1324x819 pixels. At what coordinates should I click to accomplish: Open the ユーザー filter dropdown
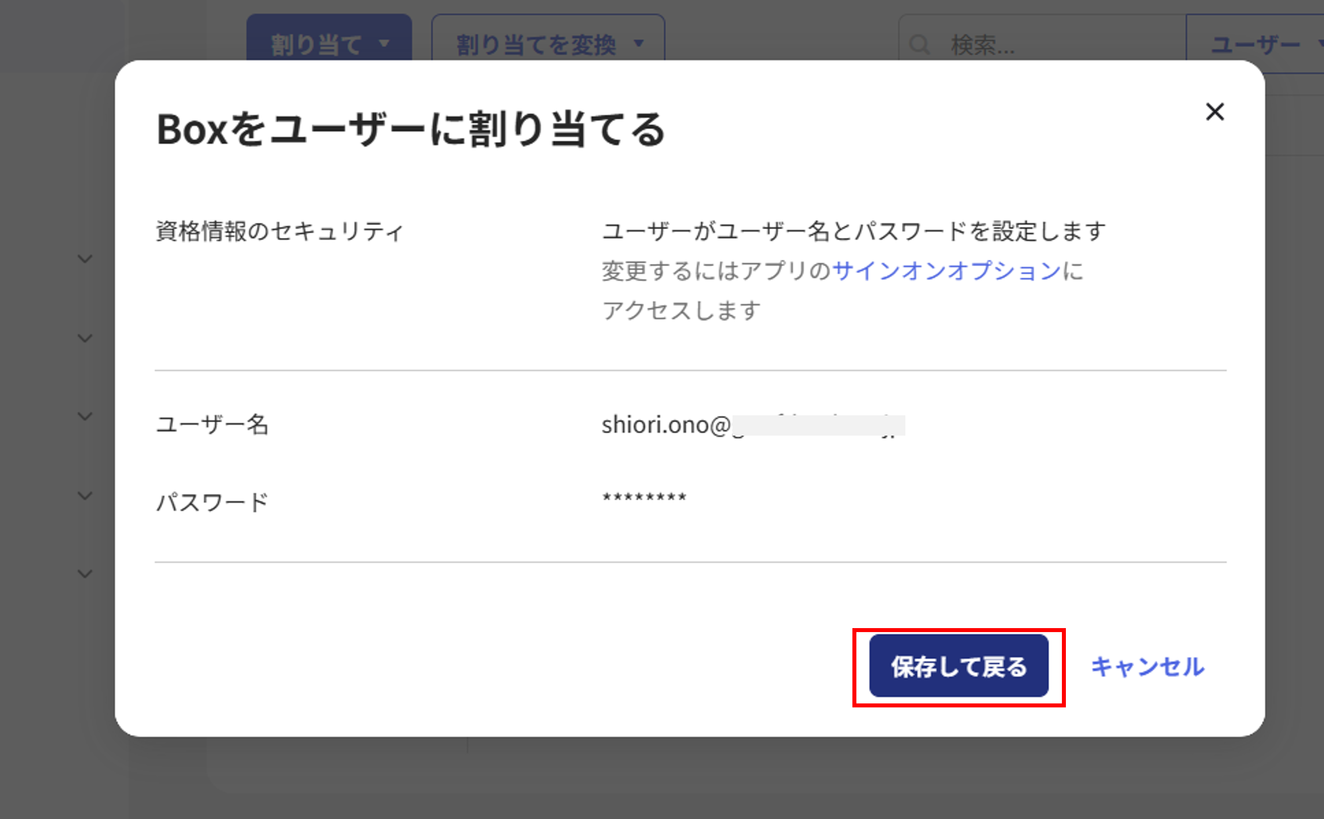(1256, 45)
